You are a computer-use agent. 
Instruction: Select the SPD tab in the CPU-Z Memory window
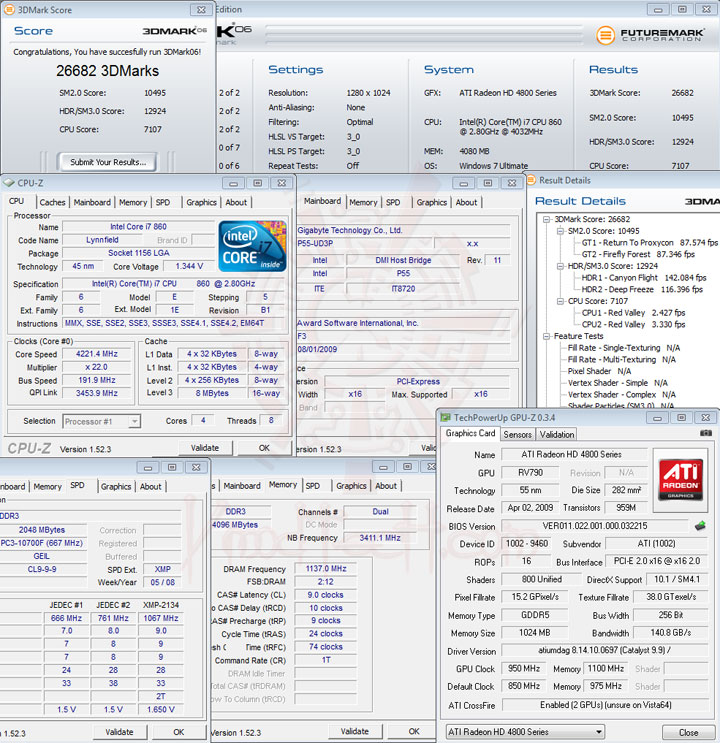click(x=312, y=486)
